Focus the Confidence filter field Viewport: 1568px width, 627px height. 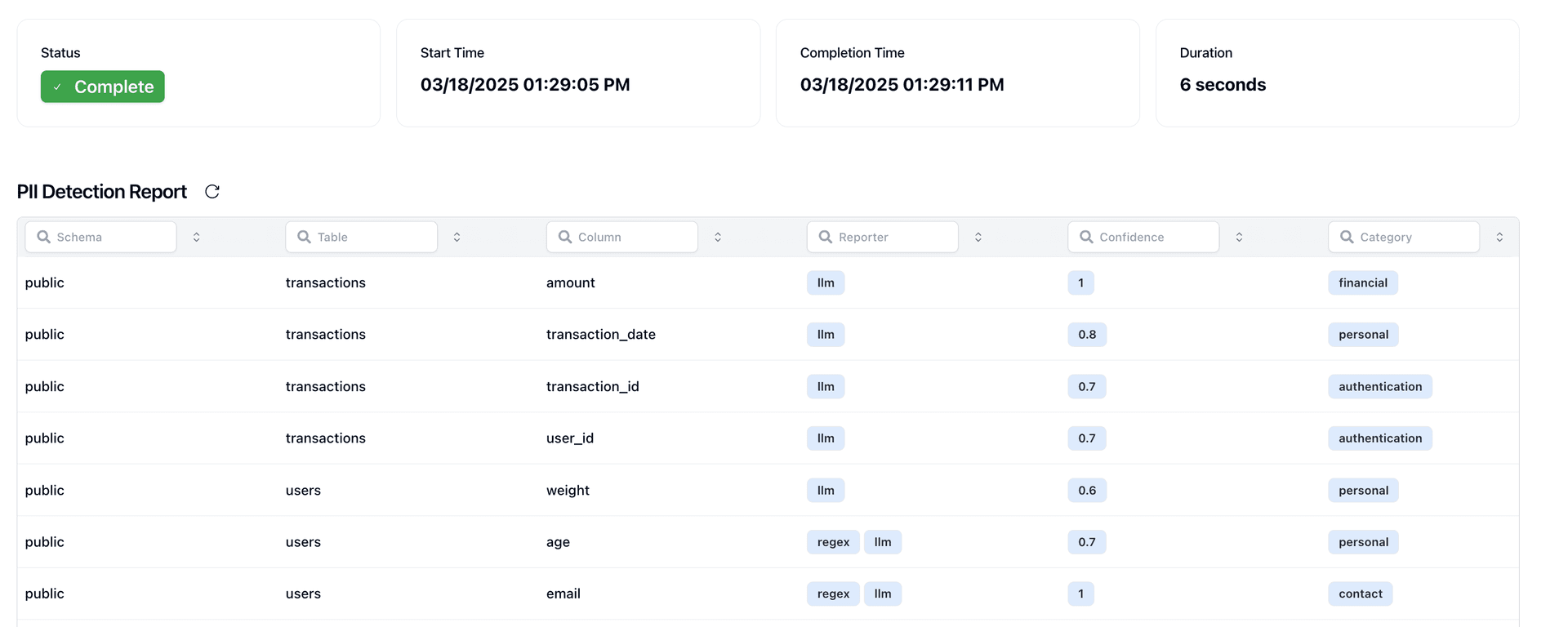[1143, 237]
